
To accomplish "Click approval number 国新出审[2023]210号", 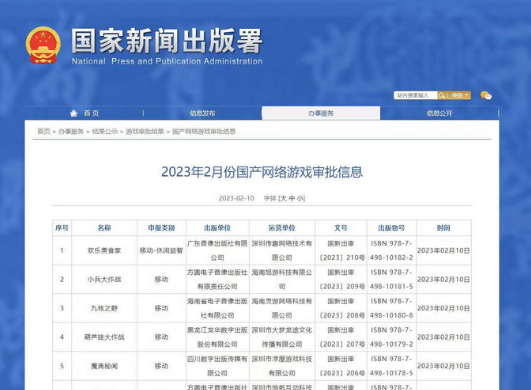I will tap(341, 251).
